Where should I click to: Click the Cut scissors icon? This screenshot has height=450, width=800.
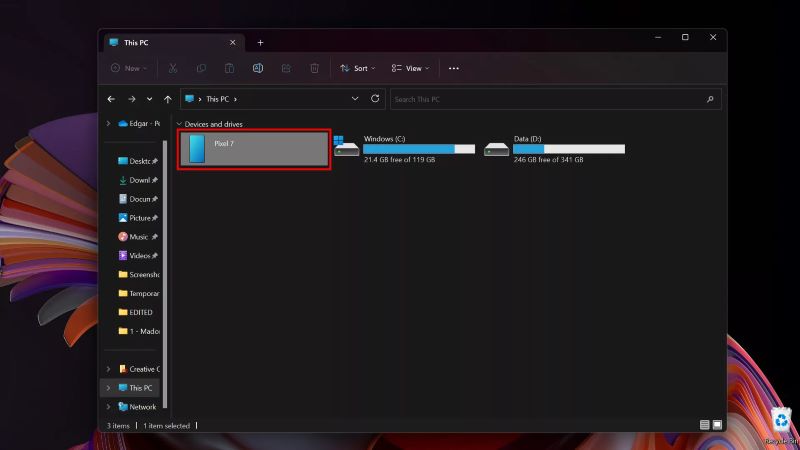[x=173, y=68]
